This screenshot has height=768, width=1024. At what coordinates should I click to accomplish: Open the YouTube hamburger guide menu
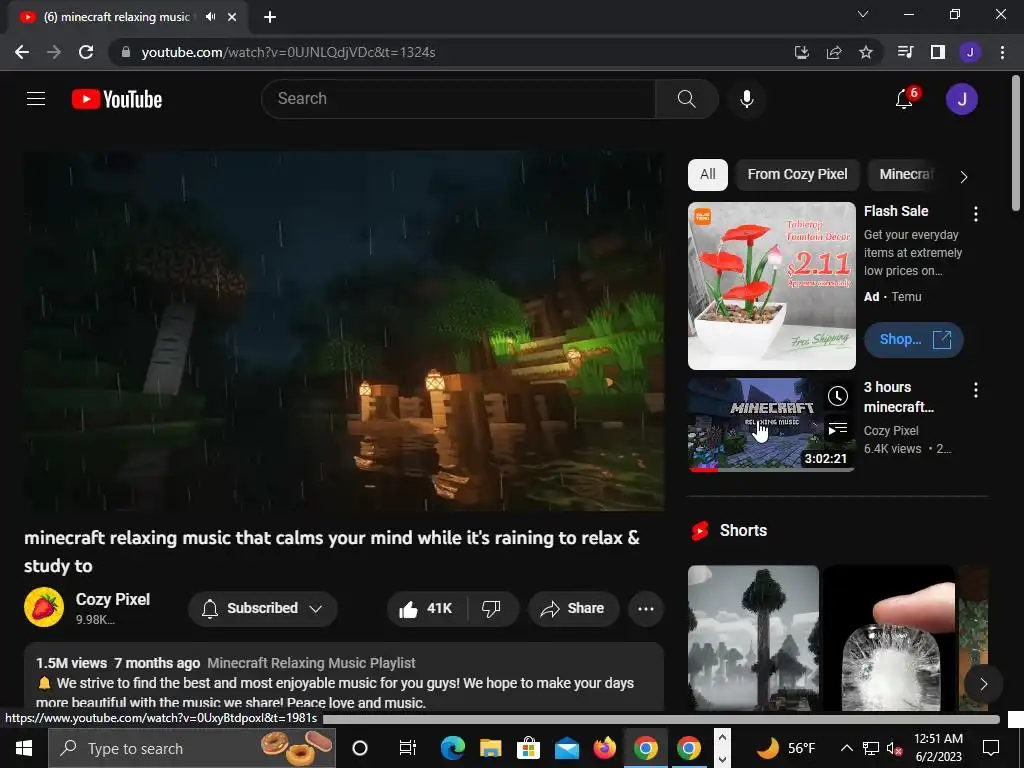point(36,99)
